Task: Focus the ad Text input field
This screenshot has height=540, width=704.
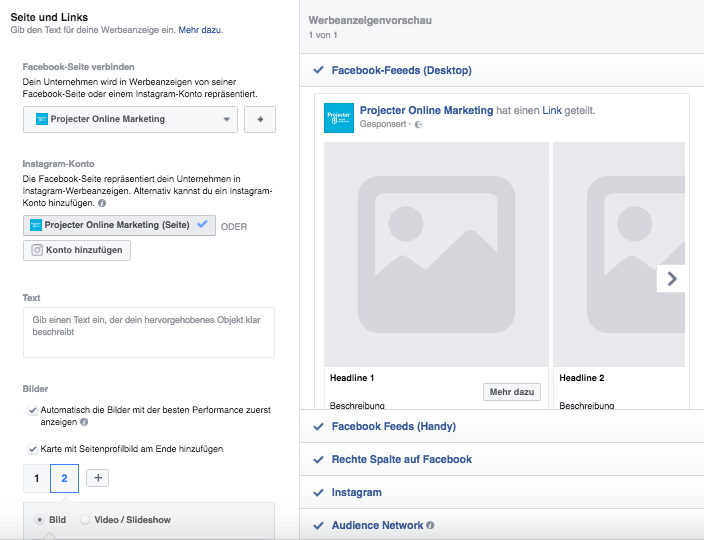Action: point(149,332)
